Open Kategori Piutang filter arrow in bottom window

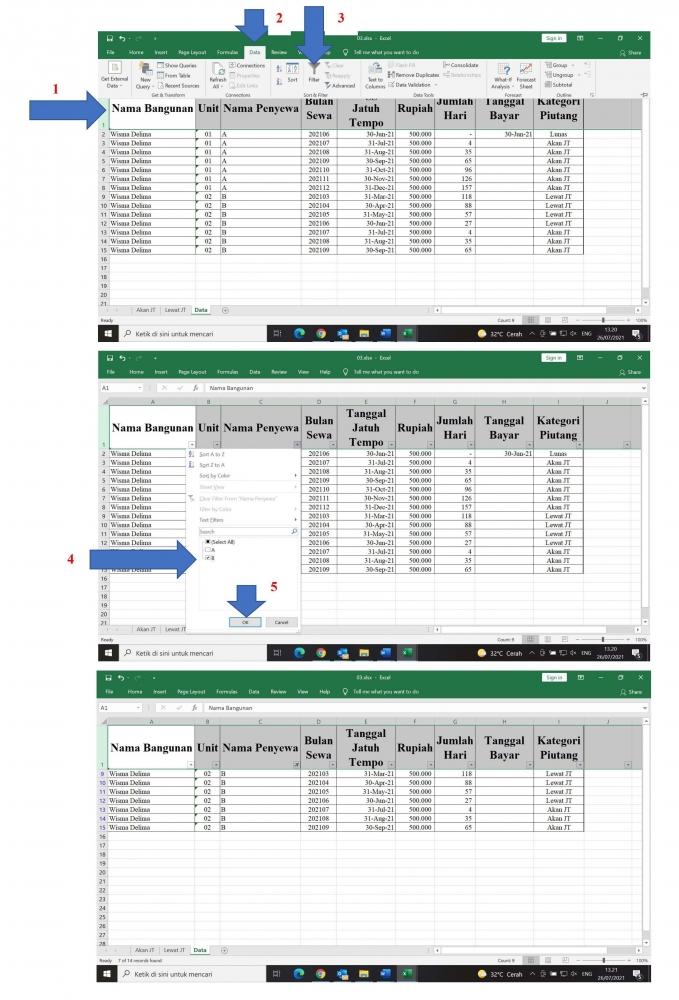tap(580, 764)
